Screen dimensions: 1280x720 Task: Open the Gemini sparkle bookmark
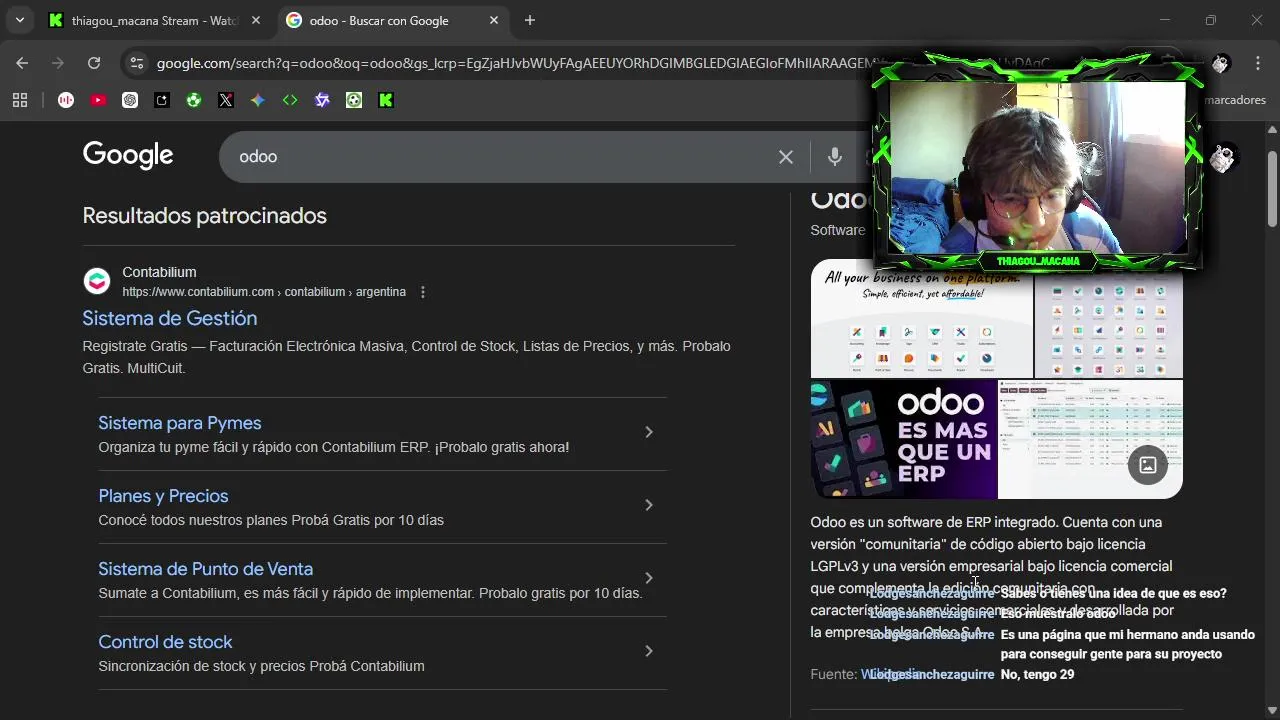coord(258,100)
